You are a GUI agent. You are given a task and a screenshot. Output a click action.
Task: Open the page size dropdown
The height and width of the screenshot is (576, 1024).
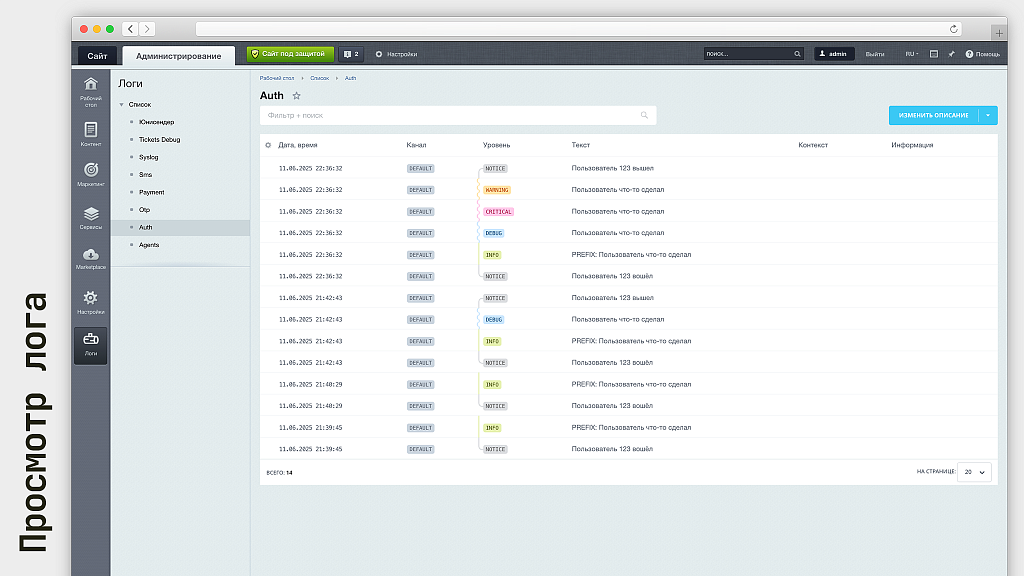[x=974, y=471]
